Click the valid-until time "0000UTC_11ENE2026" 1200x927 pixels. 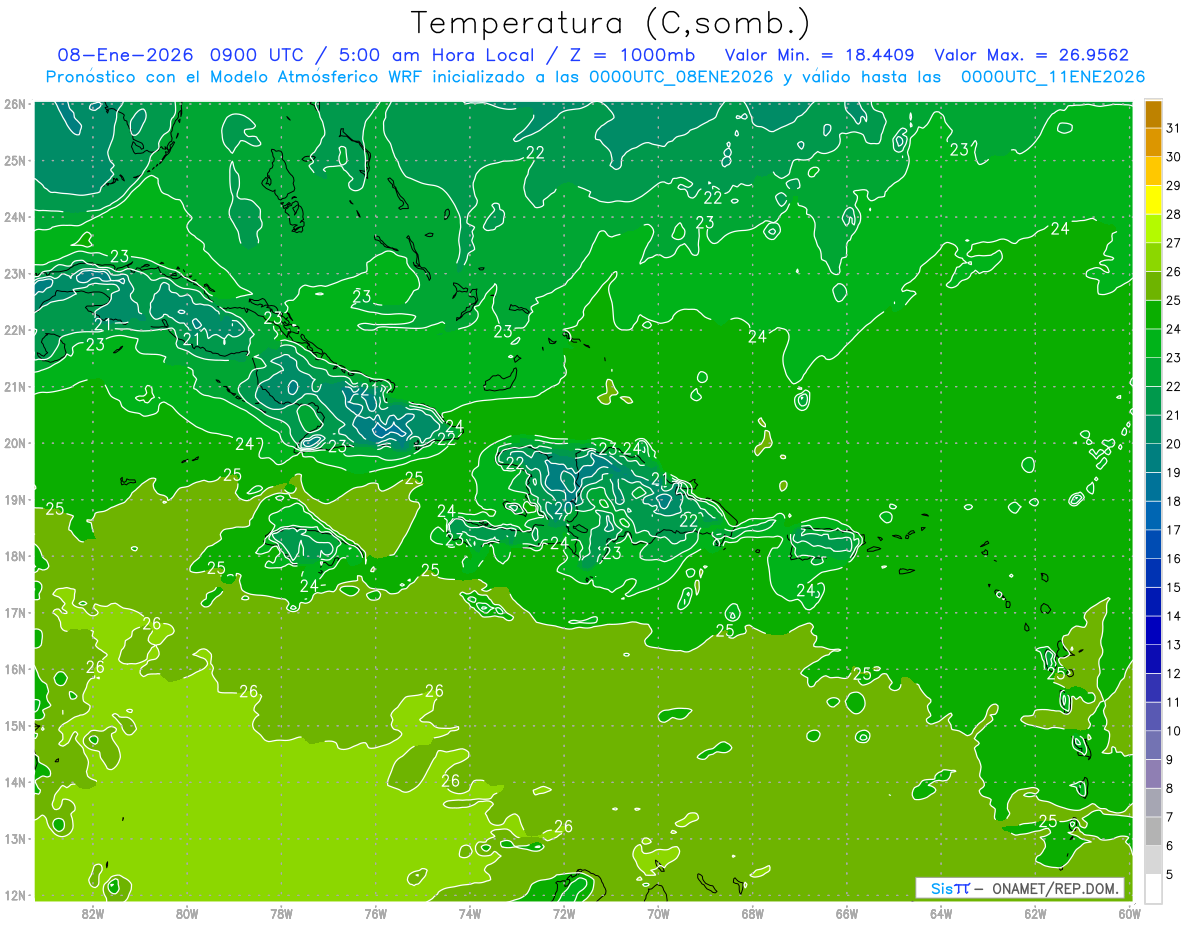[1052, 77]
